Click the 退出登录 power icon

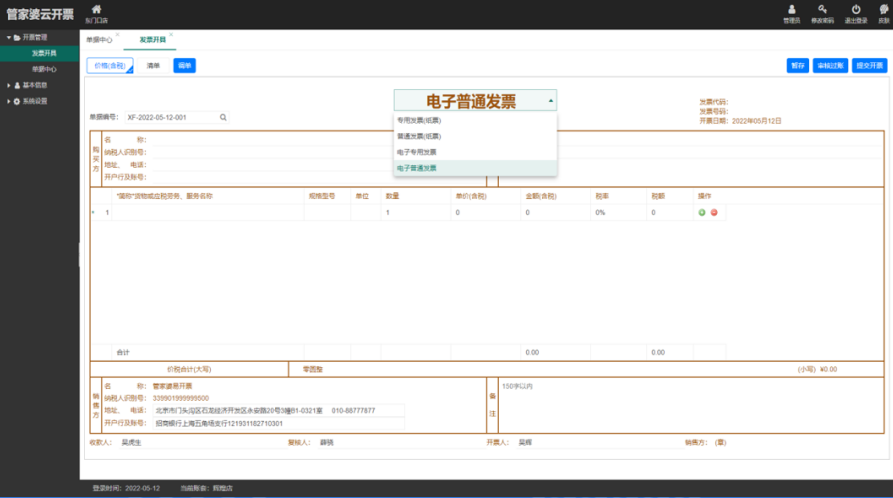click(x=855, y=9)
